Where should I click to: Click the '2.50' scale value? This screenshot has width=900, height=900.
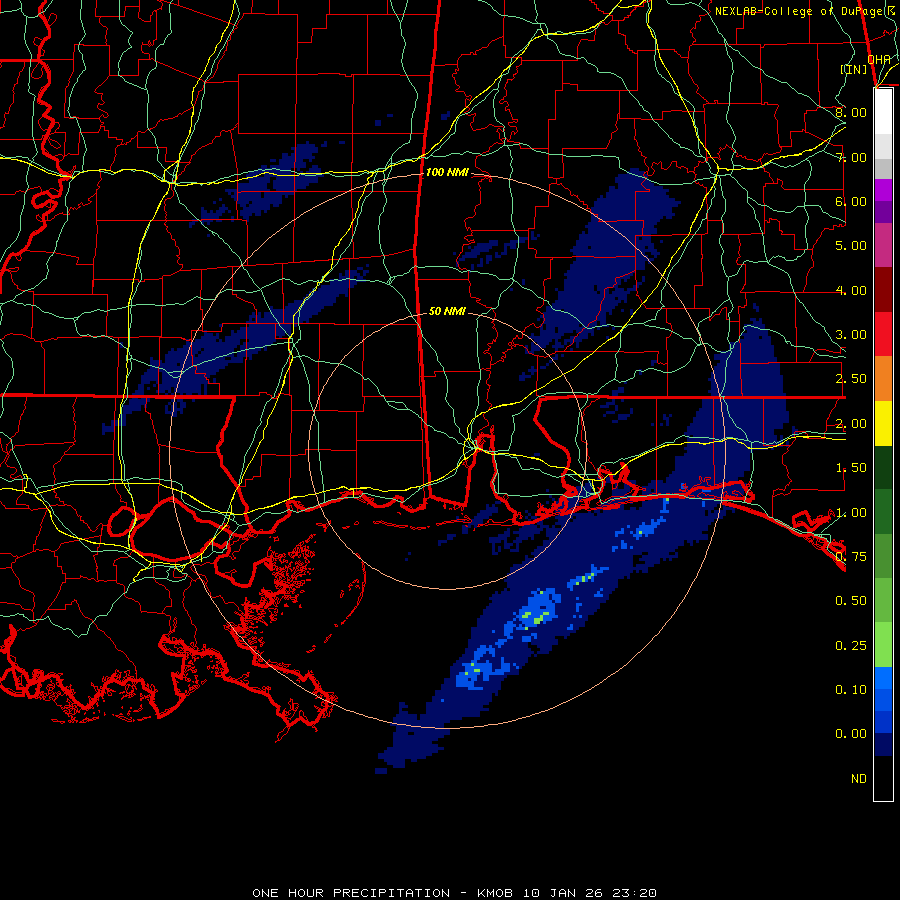851,379
